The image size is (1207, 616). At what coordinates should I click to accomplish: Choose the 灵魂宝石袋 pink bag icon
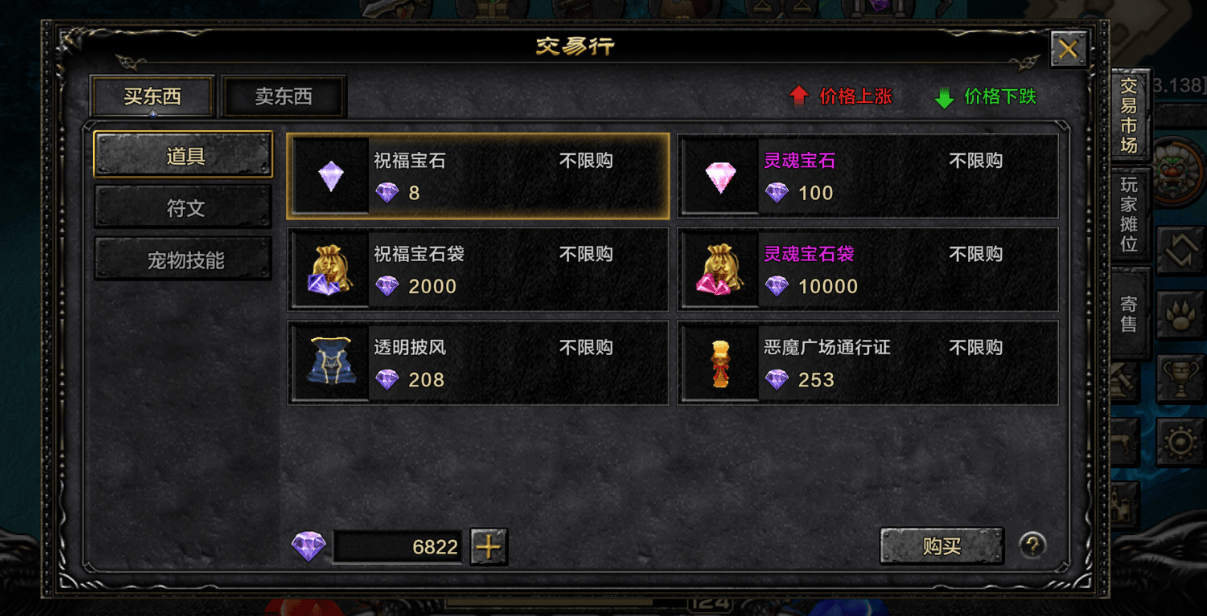tap(720, 270)
